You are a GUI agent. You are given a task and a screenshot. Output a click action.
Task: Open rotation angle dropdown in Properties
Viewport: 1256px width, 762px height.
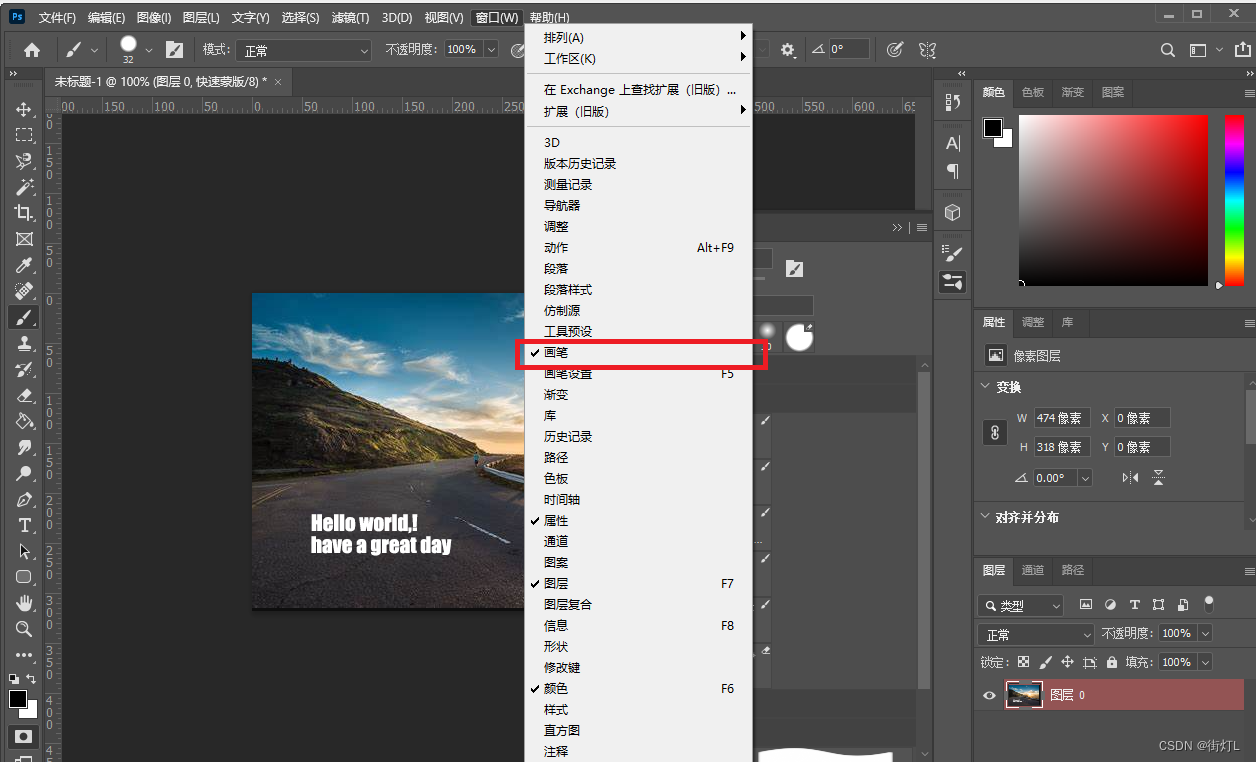point(1085,478)
